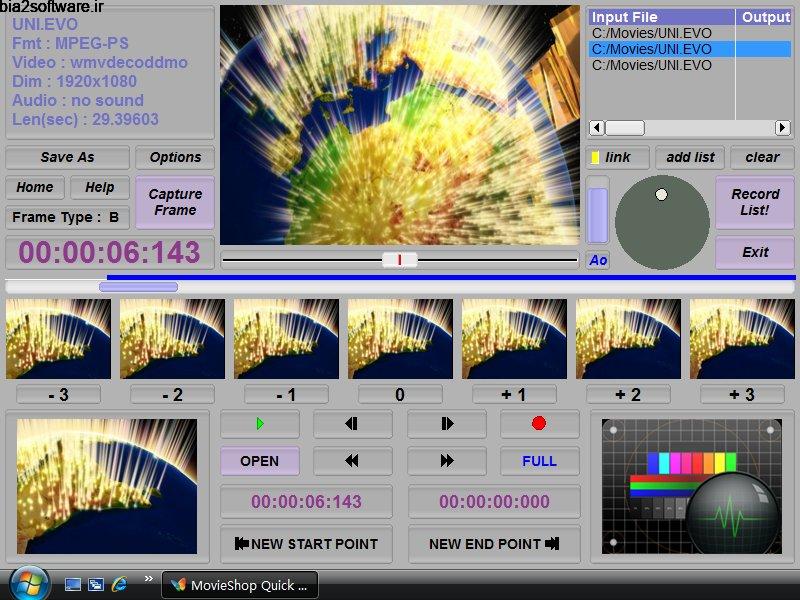Image resolution: width=800 pixels, height=600 pixels.
Task: Expand hidden taskbar icons
Action: coord(150,578)
